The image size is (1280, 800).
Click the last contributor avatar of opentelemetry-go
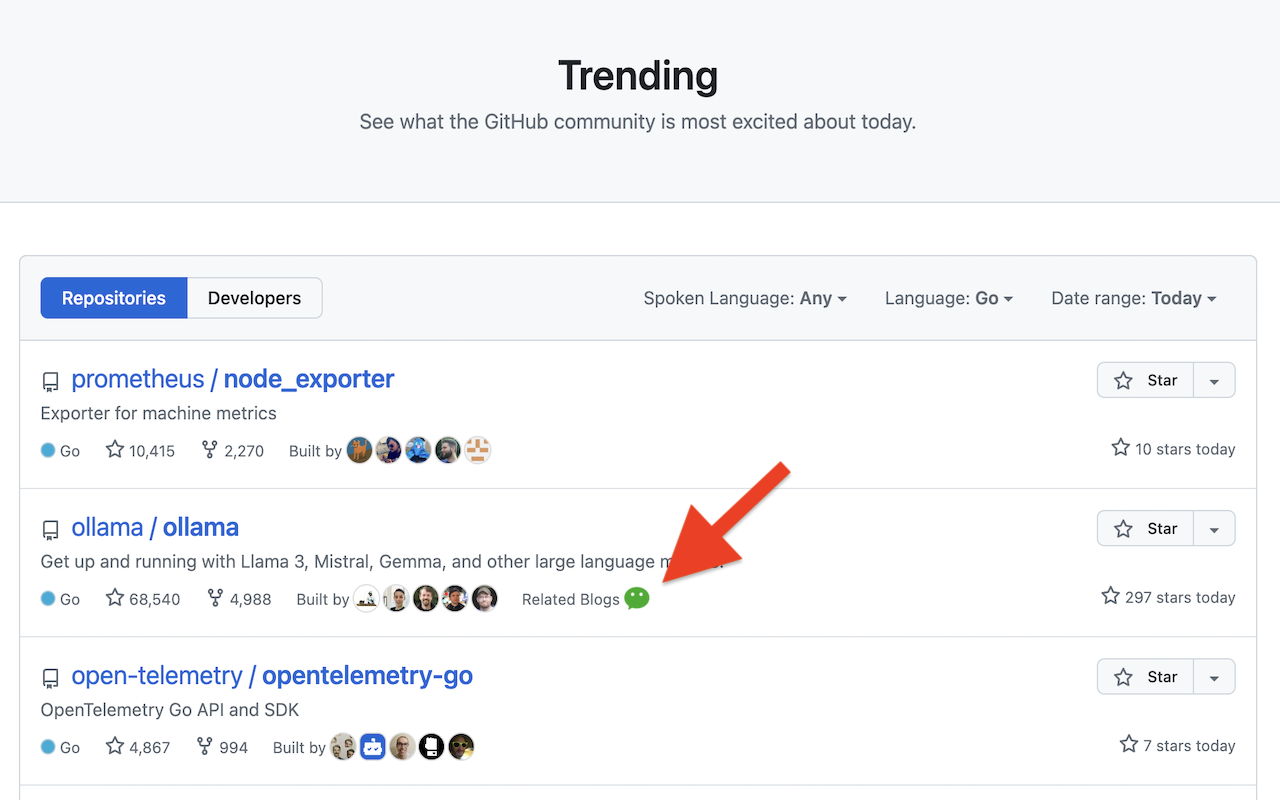coord(461,746)
